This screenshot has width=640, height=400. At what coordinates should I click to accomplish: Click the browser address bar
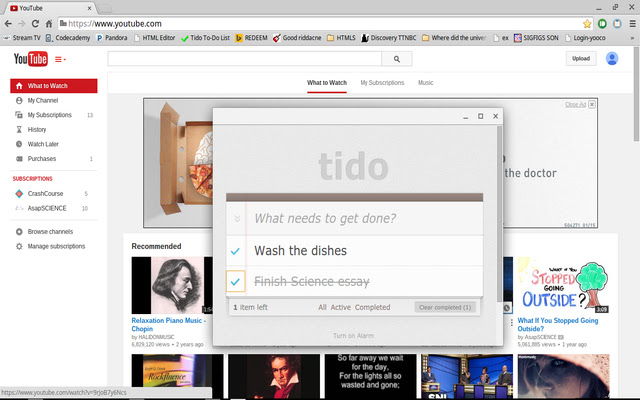[320, 24]
